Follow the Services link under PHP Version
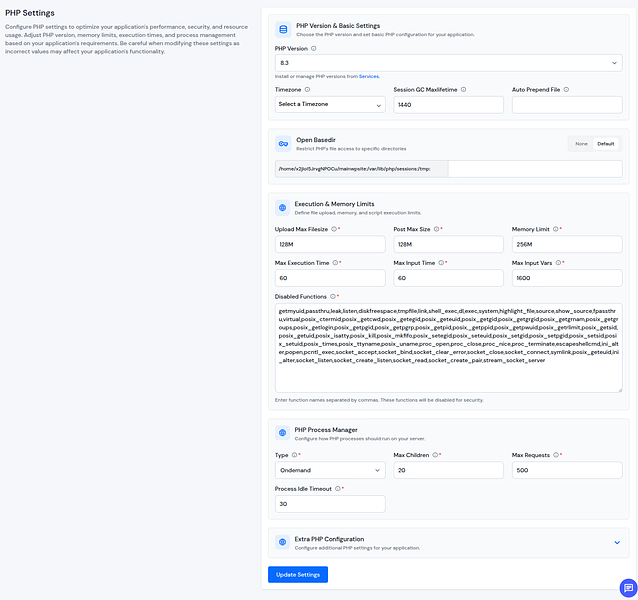The width and height of the screenshot is (638, 600). click(x=369, y=76)
